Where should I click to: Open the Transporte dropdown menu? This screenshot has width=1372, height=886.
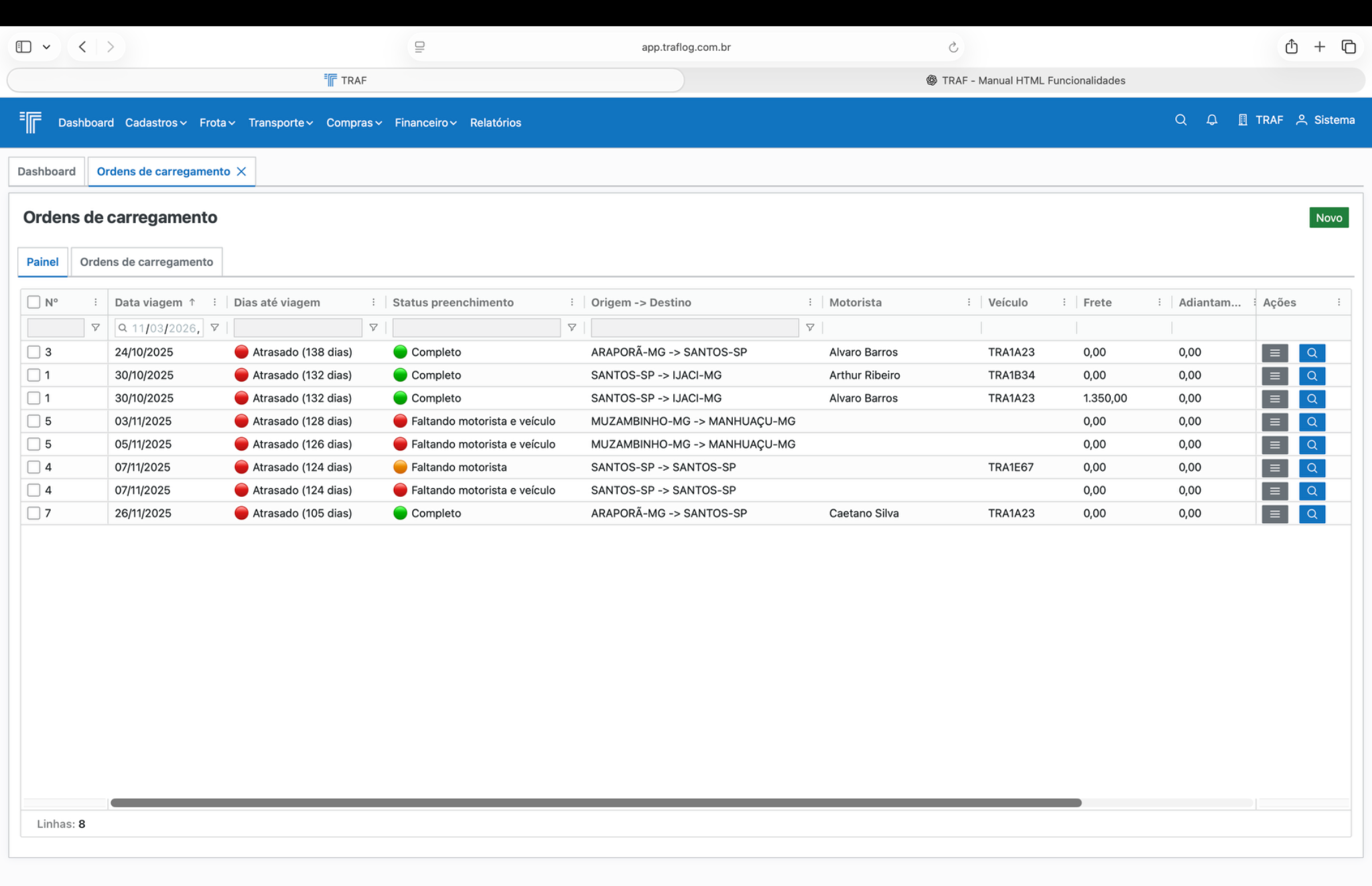(x=280, y=123)
